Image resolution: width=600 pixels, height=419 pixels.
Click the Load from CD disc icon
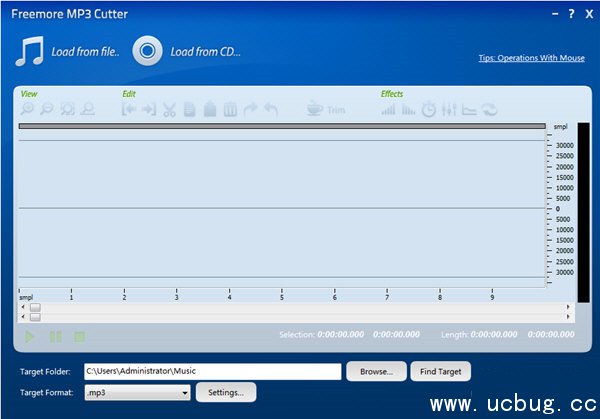point(148,51)
